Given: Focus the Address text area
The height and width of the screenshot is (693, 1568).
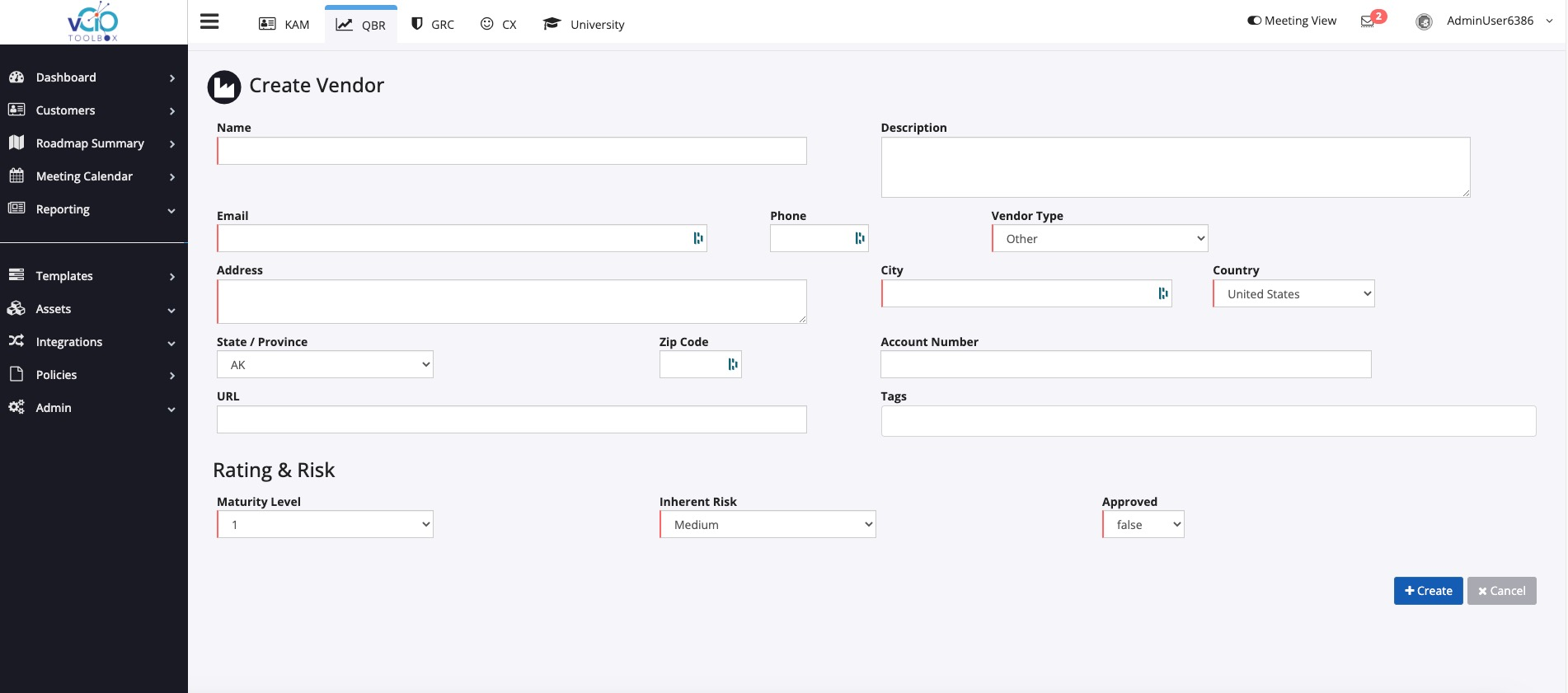Looking at the screenshot, I should pos(511,302).
